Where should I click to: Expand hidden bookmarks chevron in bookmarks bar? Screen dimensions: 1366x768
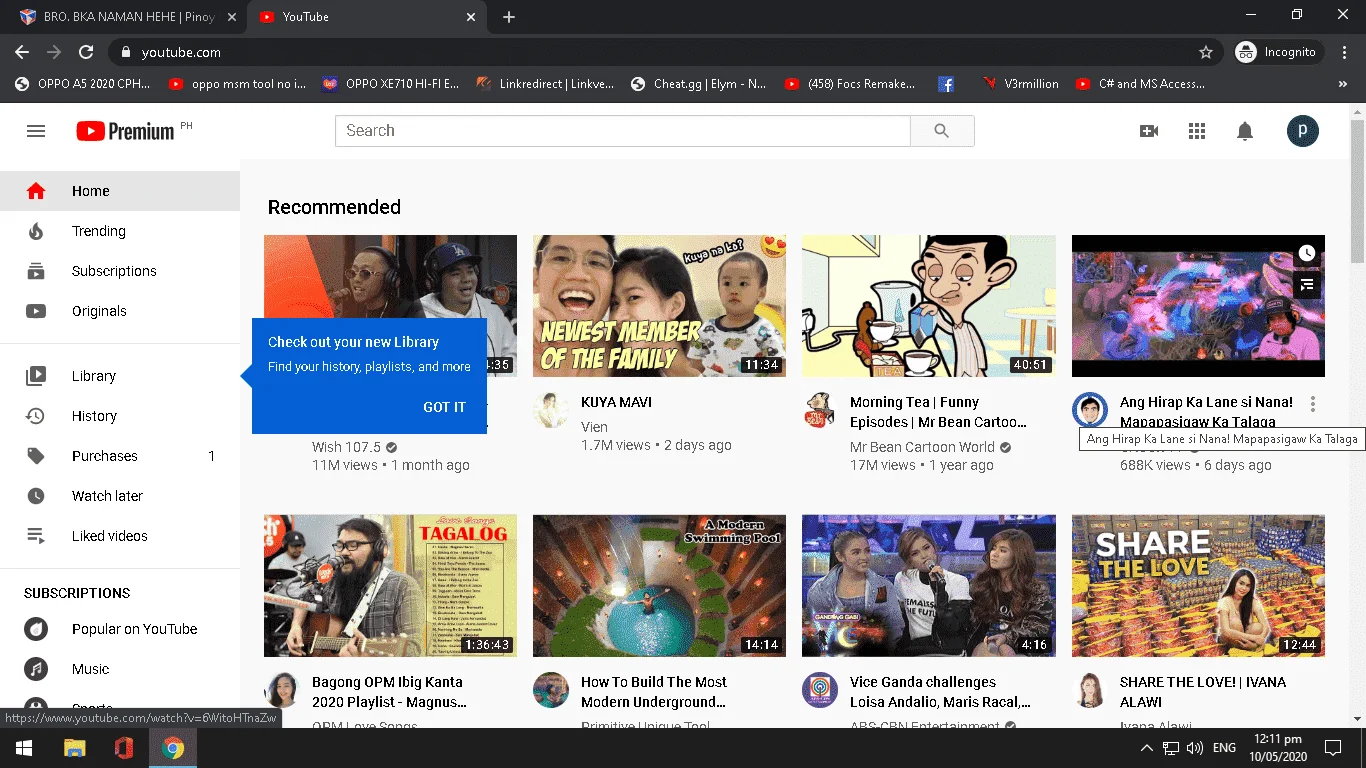tap(1342, 84)
